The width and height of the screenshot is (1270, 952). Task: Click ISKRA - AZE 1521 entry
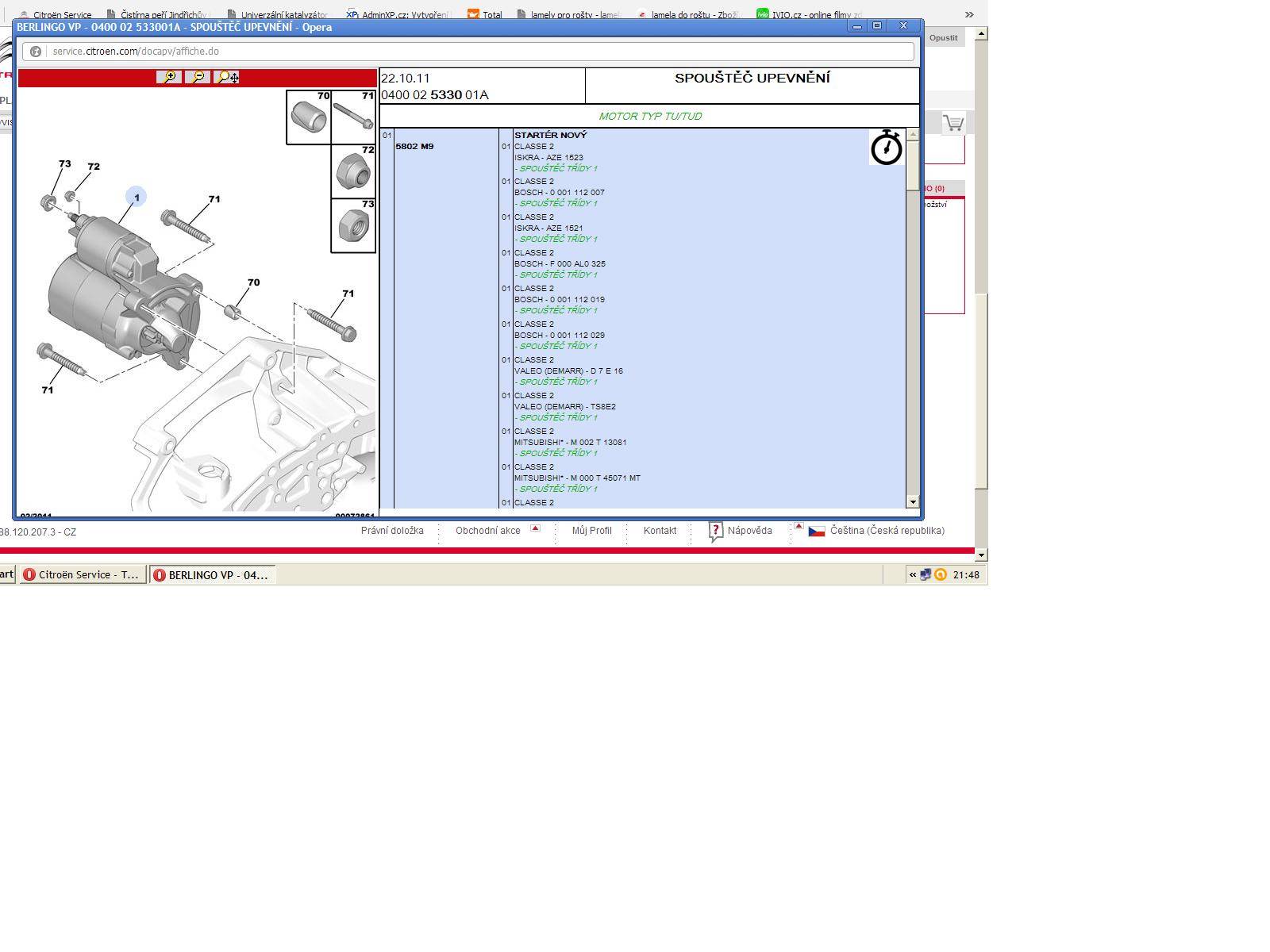pos(548,228)
